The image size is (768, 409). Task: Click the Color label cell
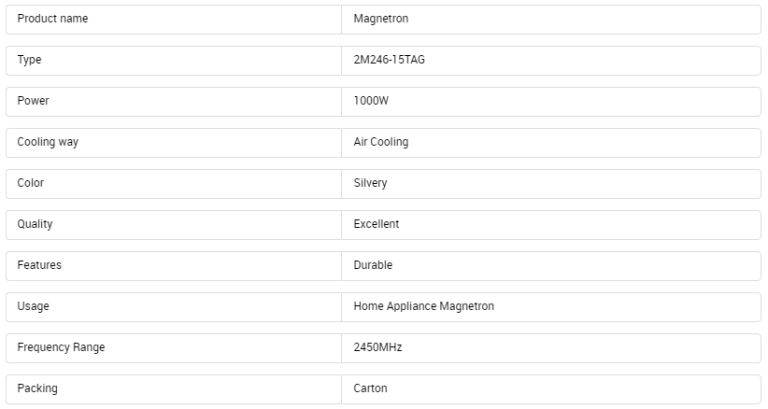(174, 184)
